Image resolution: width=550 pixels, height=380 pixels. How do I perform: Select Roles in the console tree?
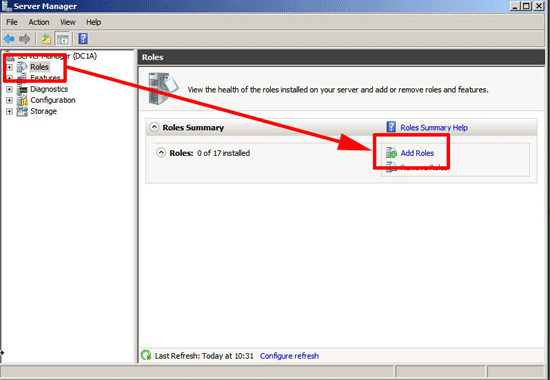39,67
